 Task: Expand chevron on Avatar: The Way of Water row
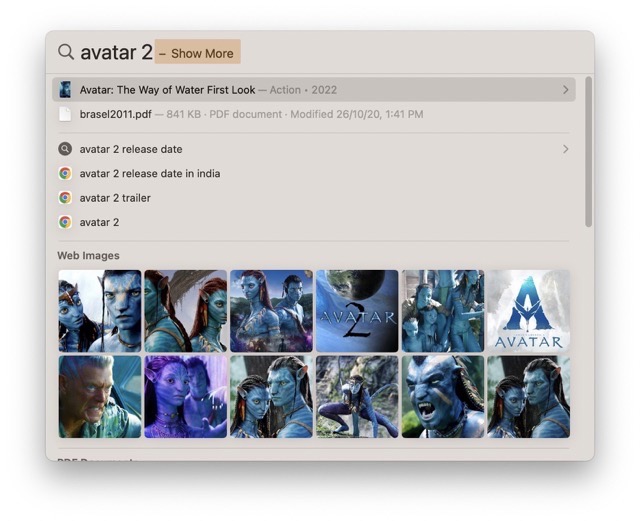coord(565,90)
